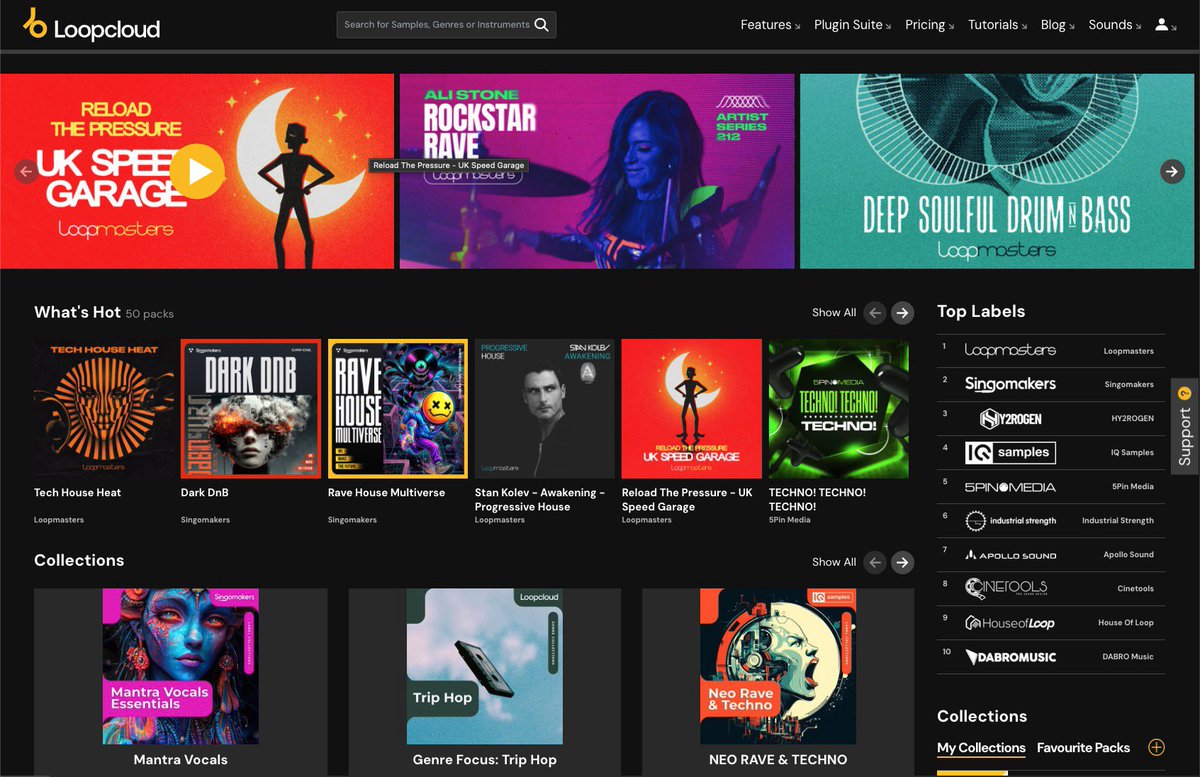Click 5Pin Media under TECHNO! pack

click(x=790, y=520)
